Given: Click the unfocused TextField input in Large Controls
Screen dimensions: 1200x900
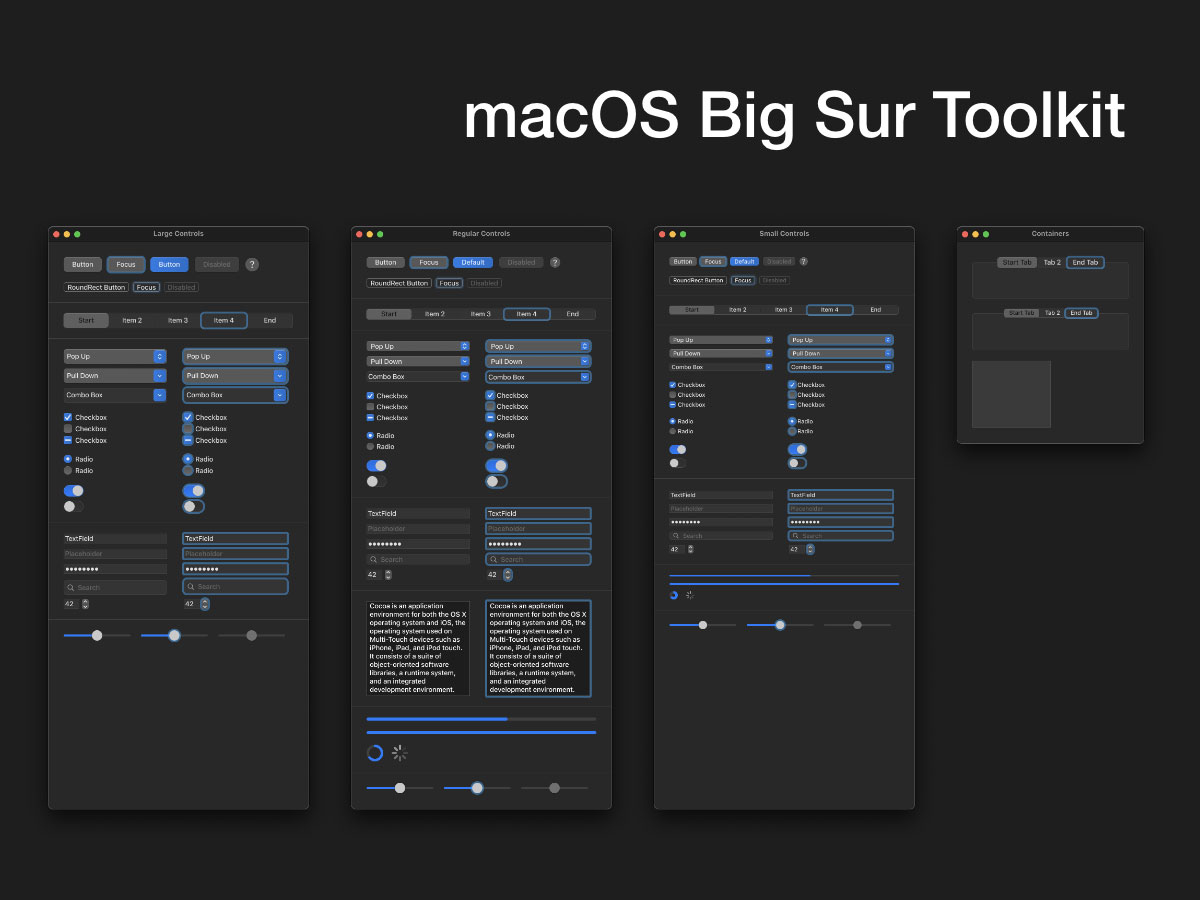Looking at the screenshot, I should pyautogui.click(x=115, y=538).
